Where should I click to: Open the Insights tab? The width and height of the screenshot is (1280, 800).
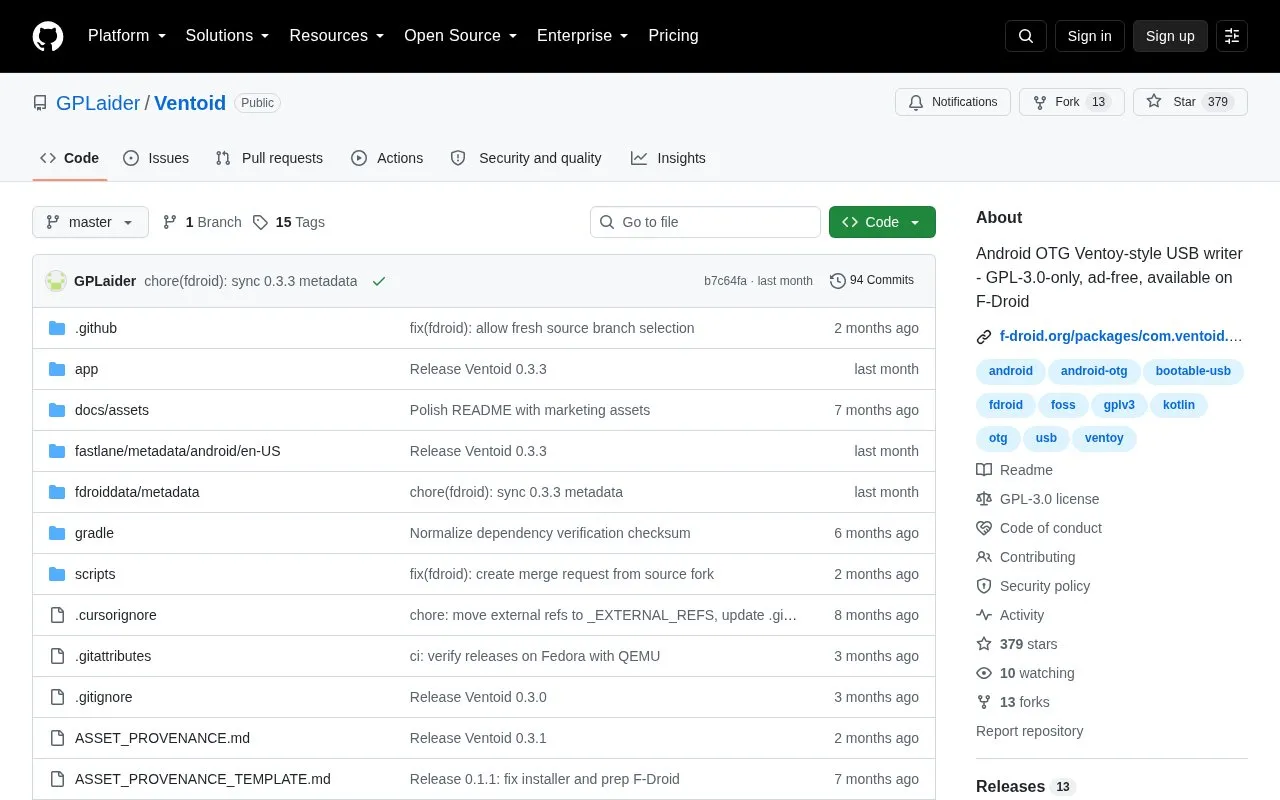(668, 158)
